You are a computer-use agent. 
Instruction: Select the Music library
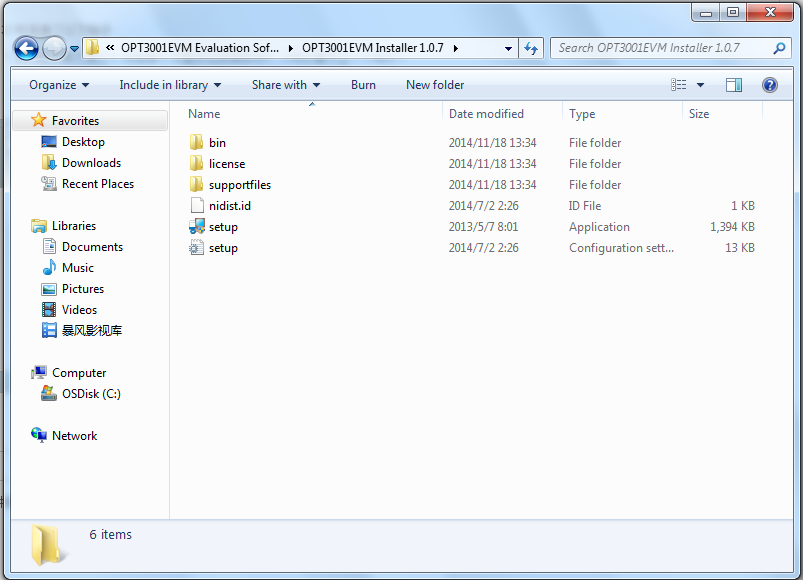click(x=78, y=268)
